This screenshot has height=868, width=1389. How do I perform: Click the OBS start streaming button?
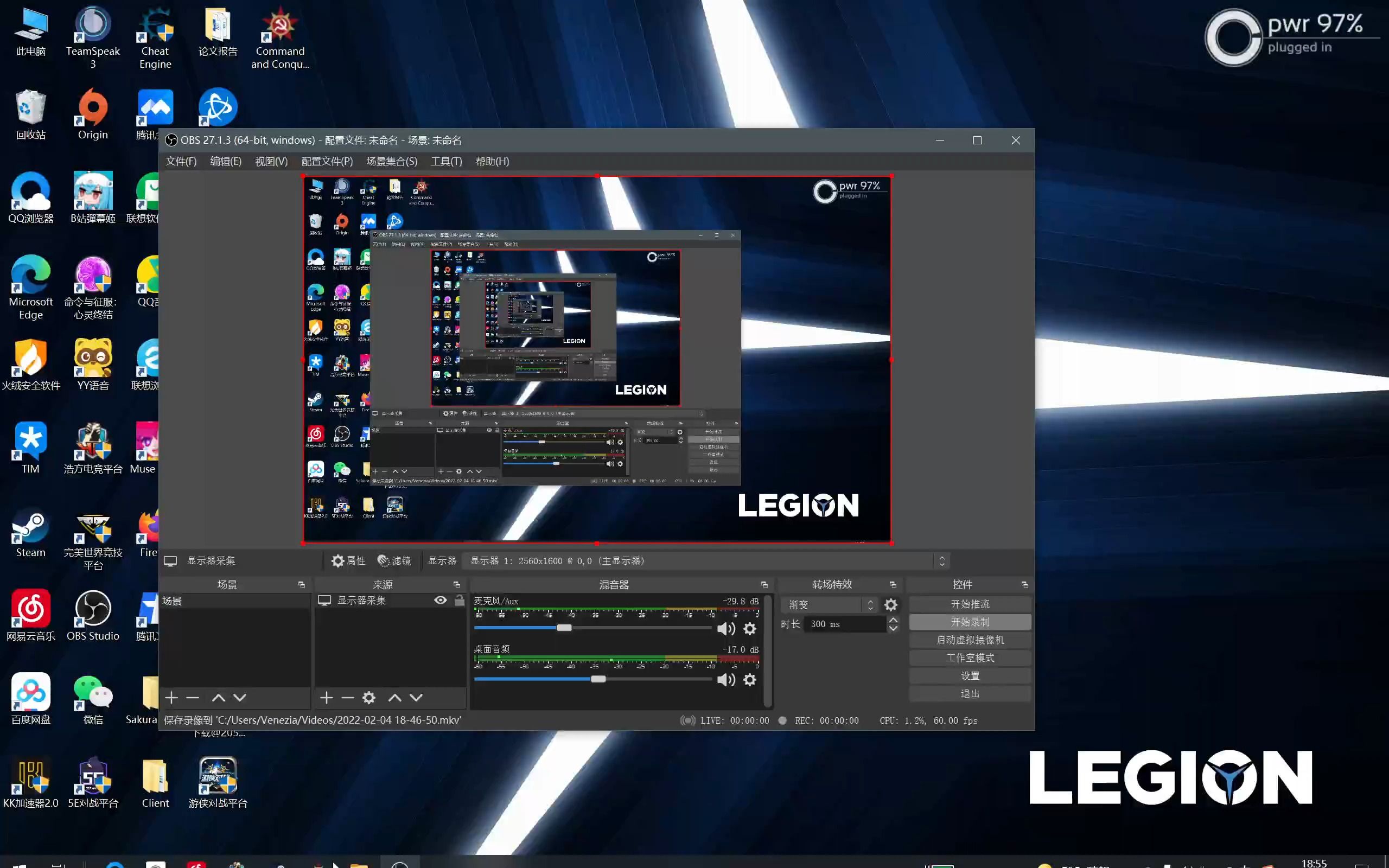coord(968,603)
